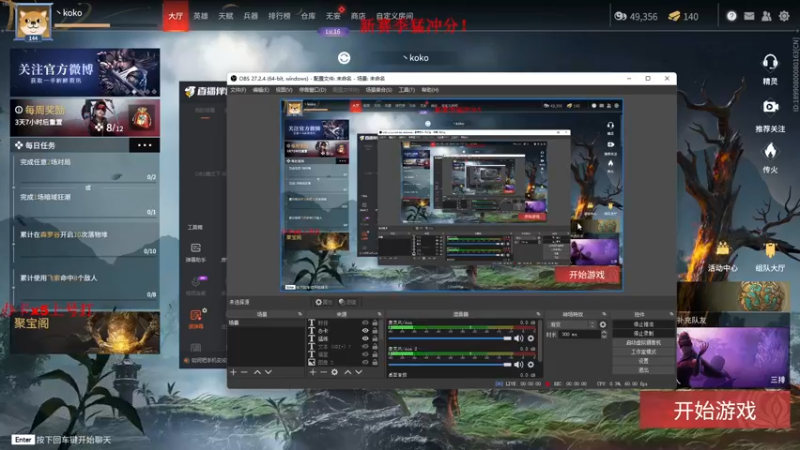
Task: Open transition properties gear beside 渐变
Action: tap(603, 324)
